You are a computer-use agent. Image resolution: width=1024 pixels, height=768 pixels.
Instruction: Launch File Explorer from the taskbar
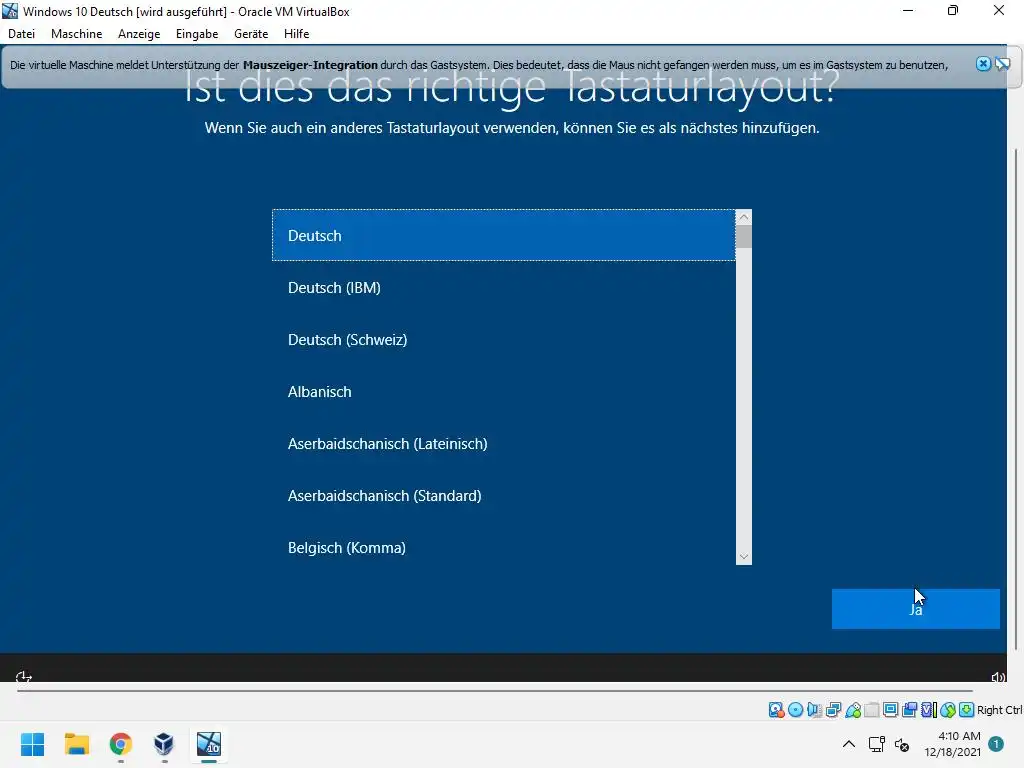pyautogui.click(x=76, y=744)
